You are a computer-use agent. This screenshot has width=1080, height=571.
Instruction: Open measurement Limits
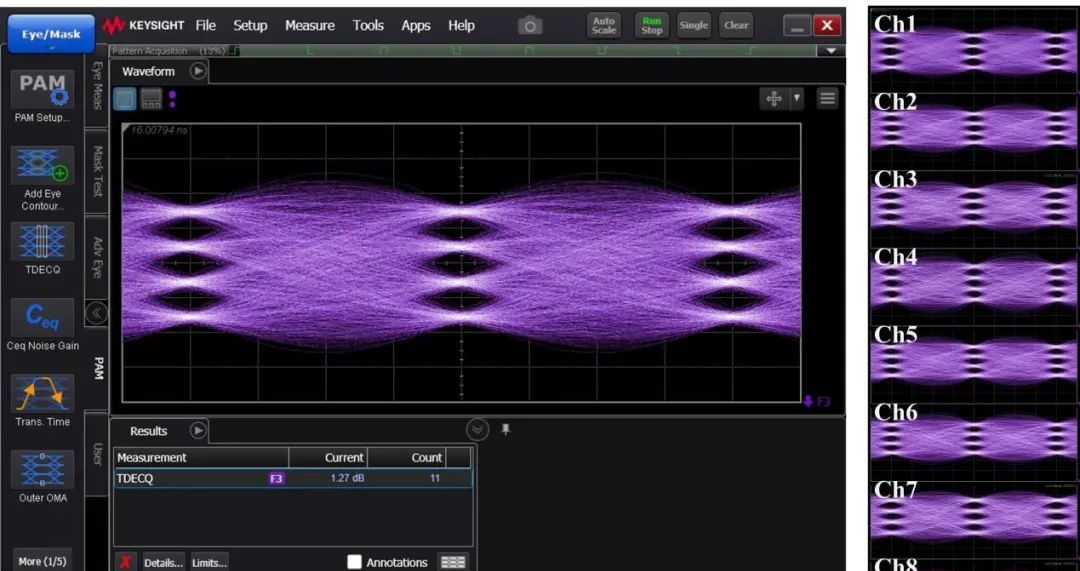click(x=209, y=563)
